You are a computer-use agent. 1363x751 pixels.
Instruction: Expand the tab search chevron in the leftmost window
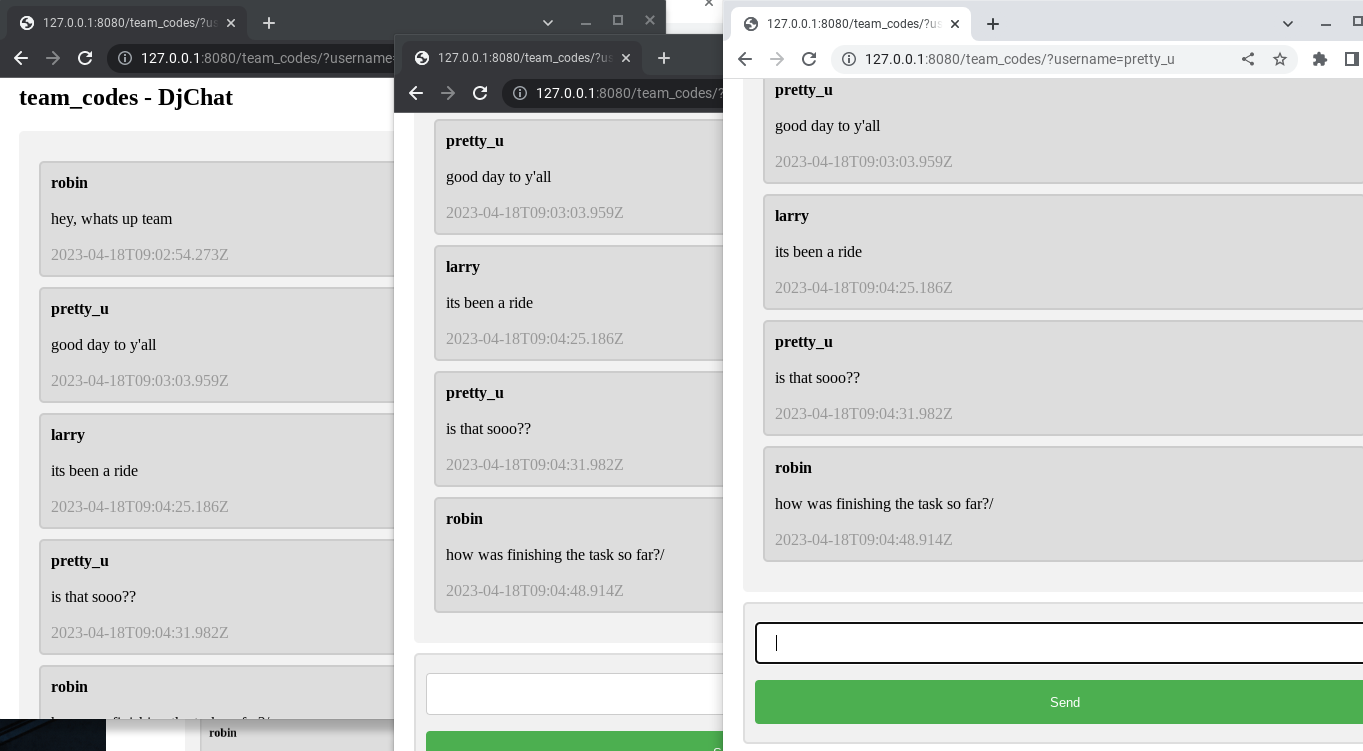click(547, 22)
